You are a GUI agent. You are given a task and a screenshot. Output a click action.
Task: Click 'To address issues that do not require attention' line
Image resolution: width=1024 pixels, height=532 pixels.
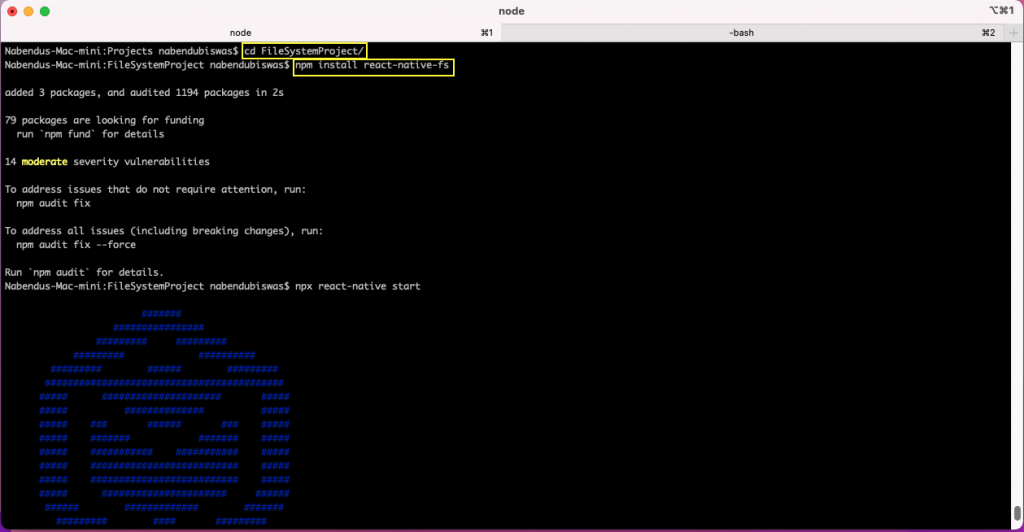155,189
